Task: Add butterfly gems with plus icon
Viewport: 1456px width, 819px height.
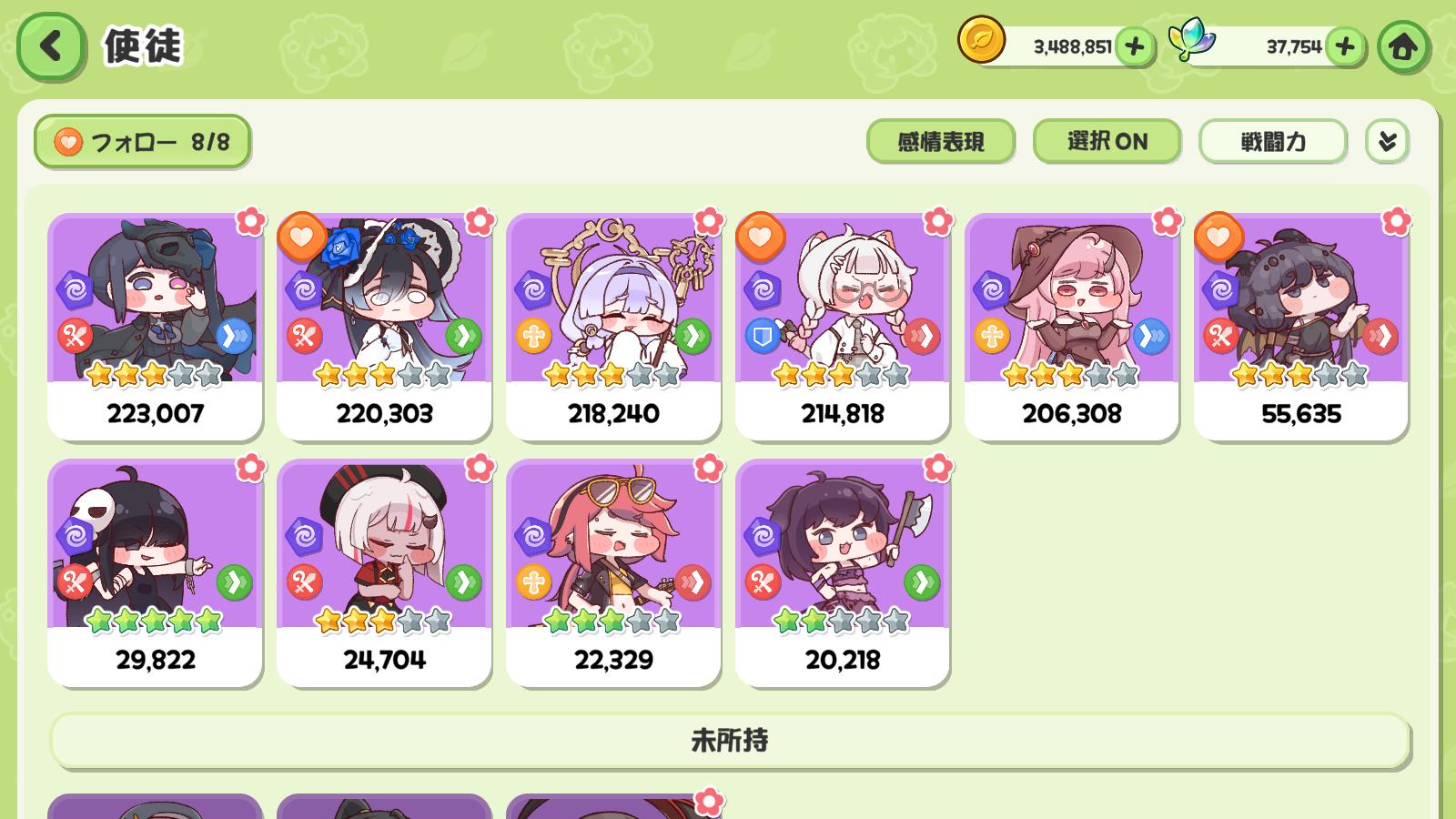Action: 1344,46
